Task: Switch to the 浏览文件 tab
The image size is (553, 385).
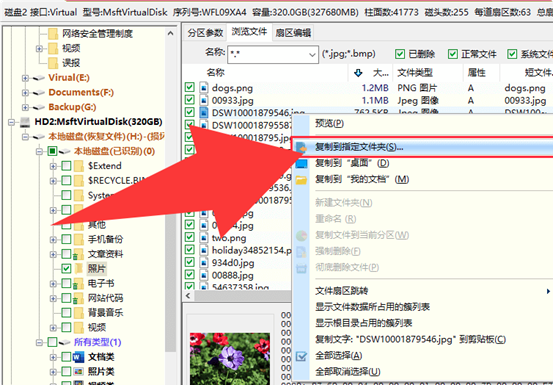Action: (x=249, y=32)
